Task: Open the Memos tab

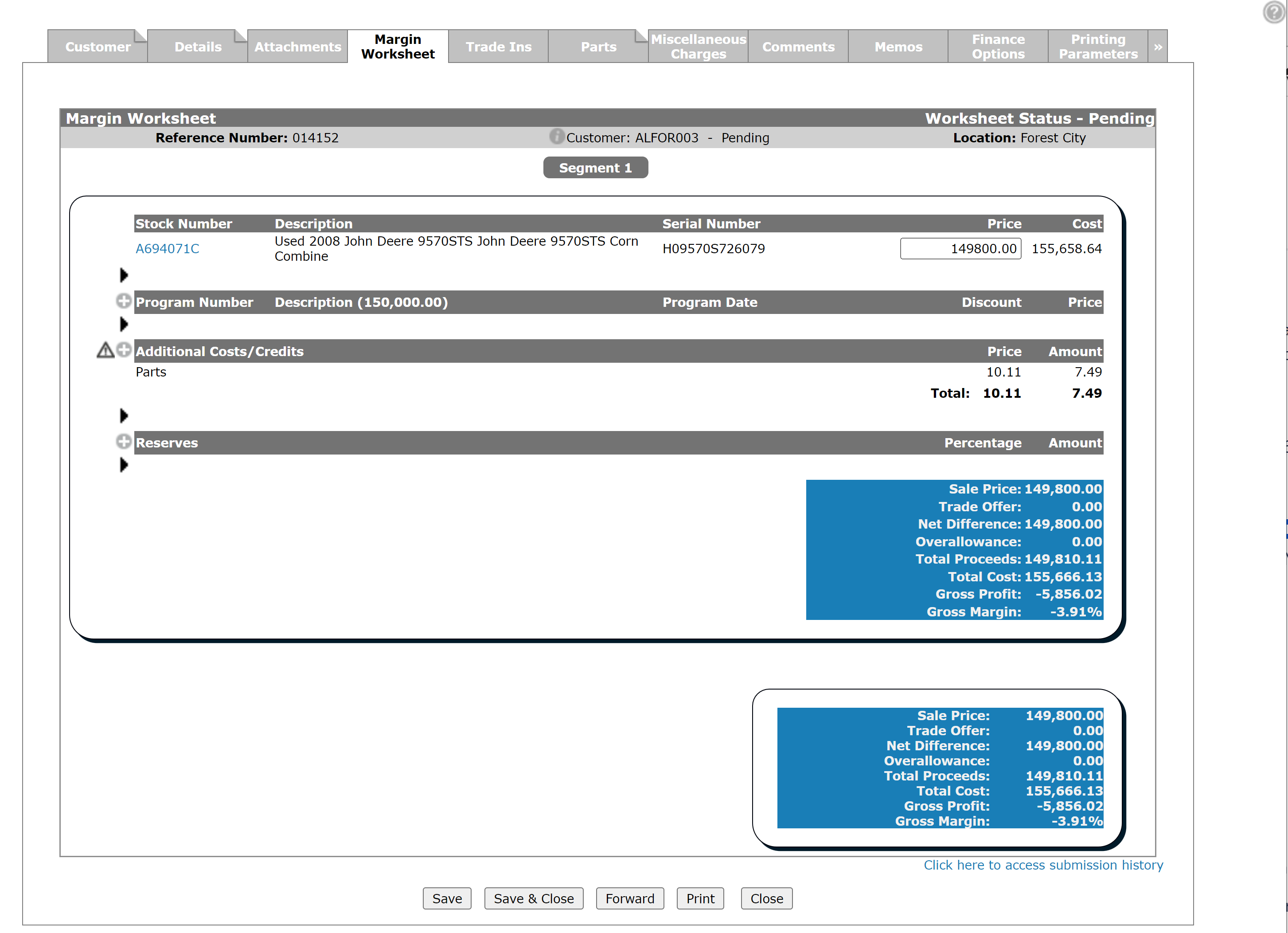Action: click(898, 47)
